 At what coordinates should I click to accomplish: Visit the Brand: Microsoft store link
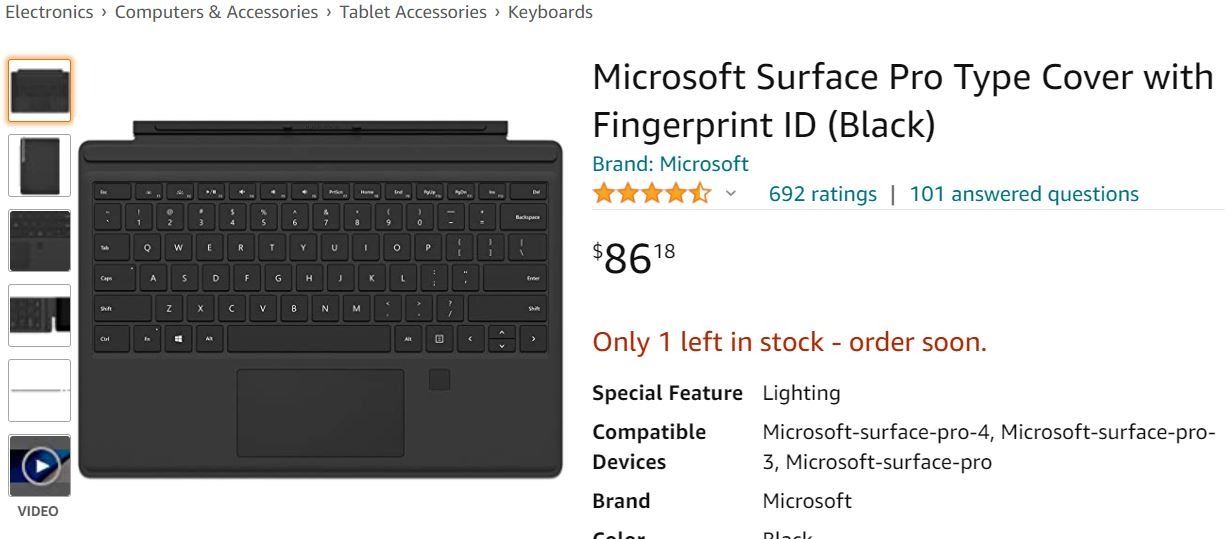tap(670, 163)
